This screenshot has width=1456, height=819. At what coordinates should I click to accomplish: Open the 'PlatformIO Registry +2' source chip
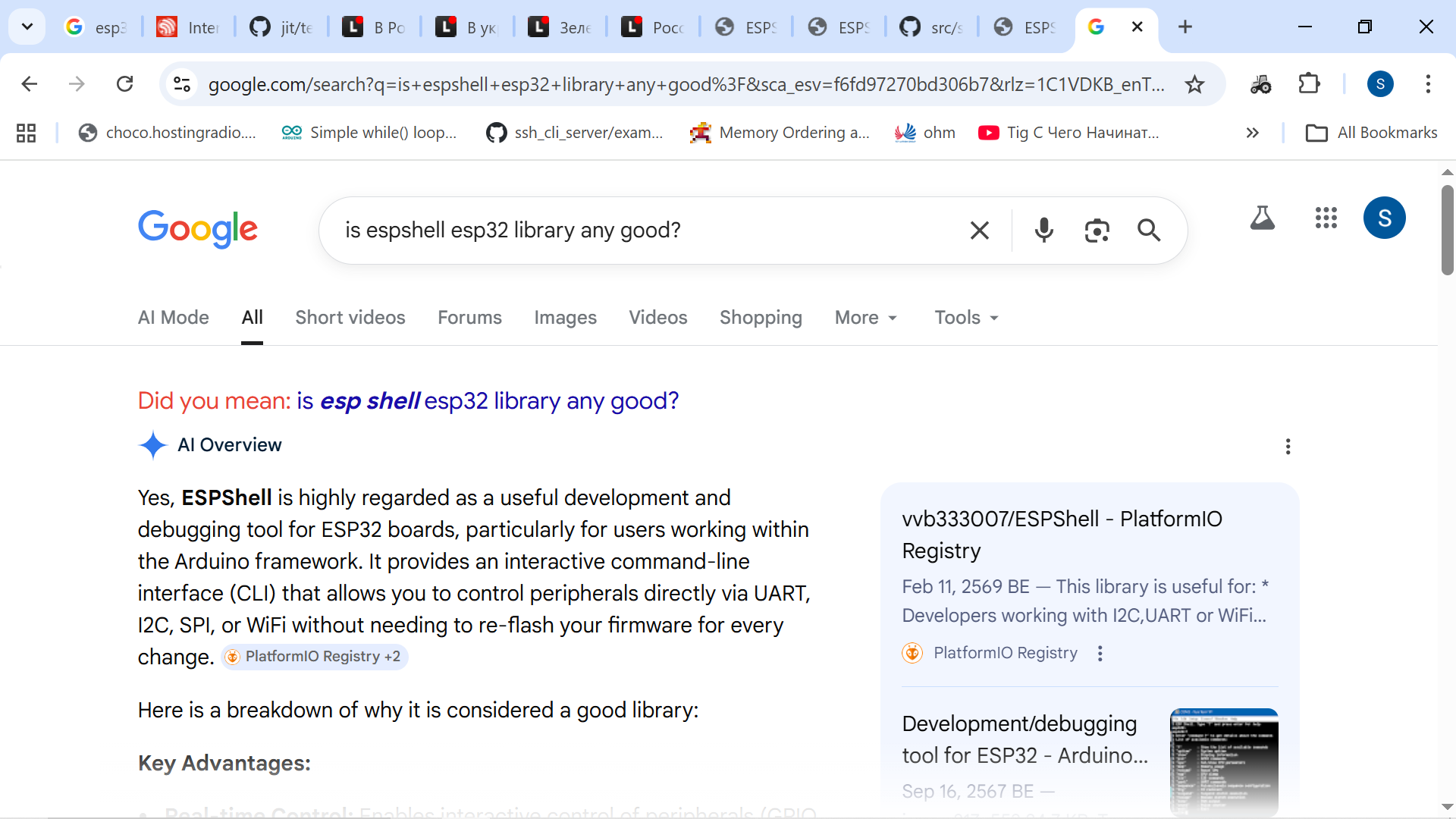[x=315, y=657]
